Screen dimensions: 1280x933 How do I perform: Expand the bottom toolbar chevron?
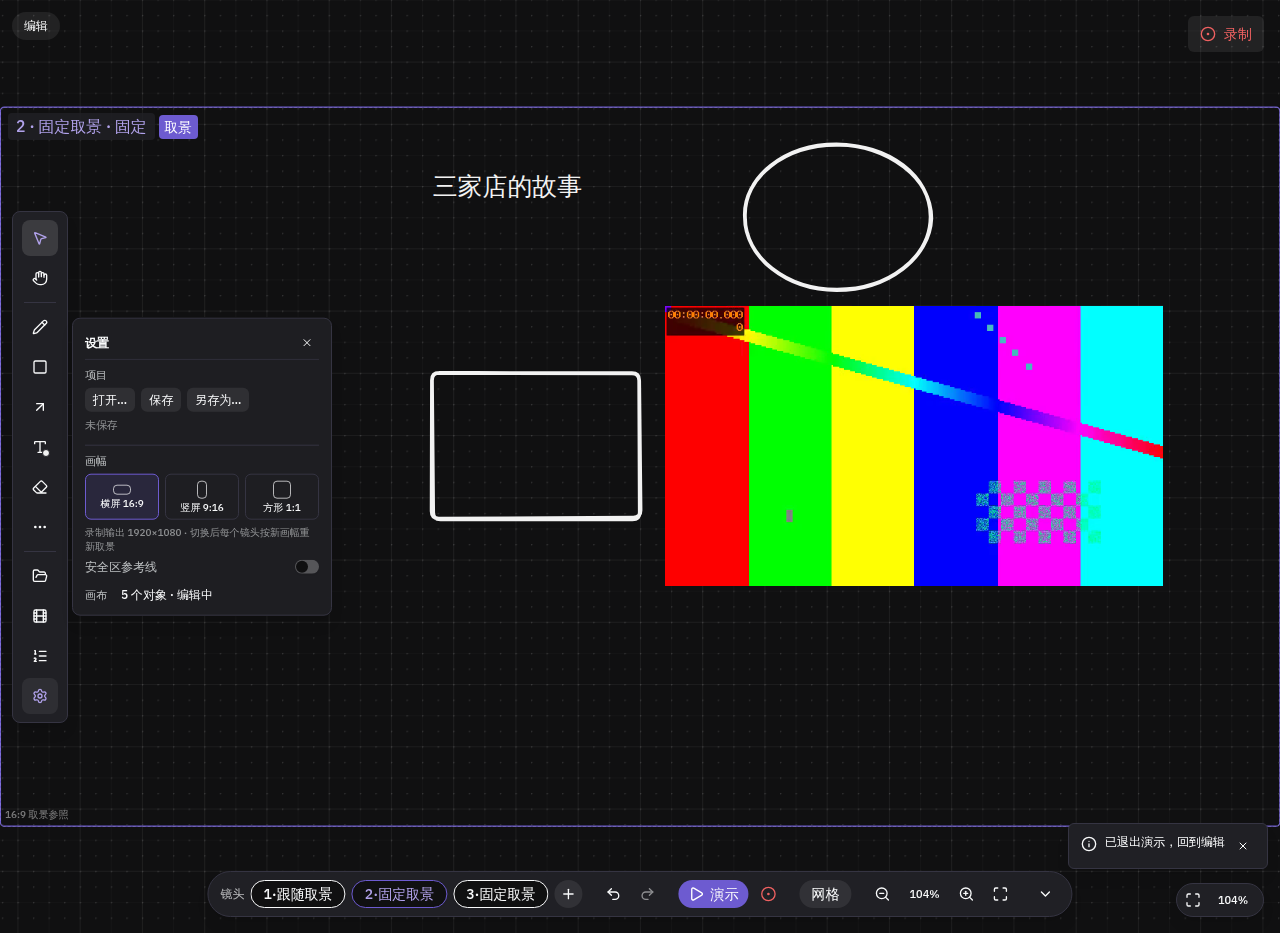pos(1045,894)
